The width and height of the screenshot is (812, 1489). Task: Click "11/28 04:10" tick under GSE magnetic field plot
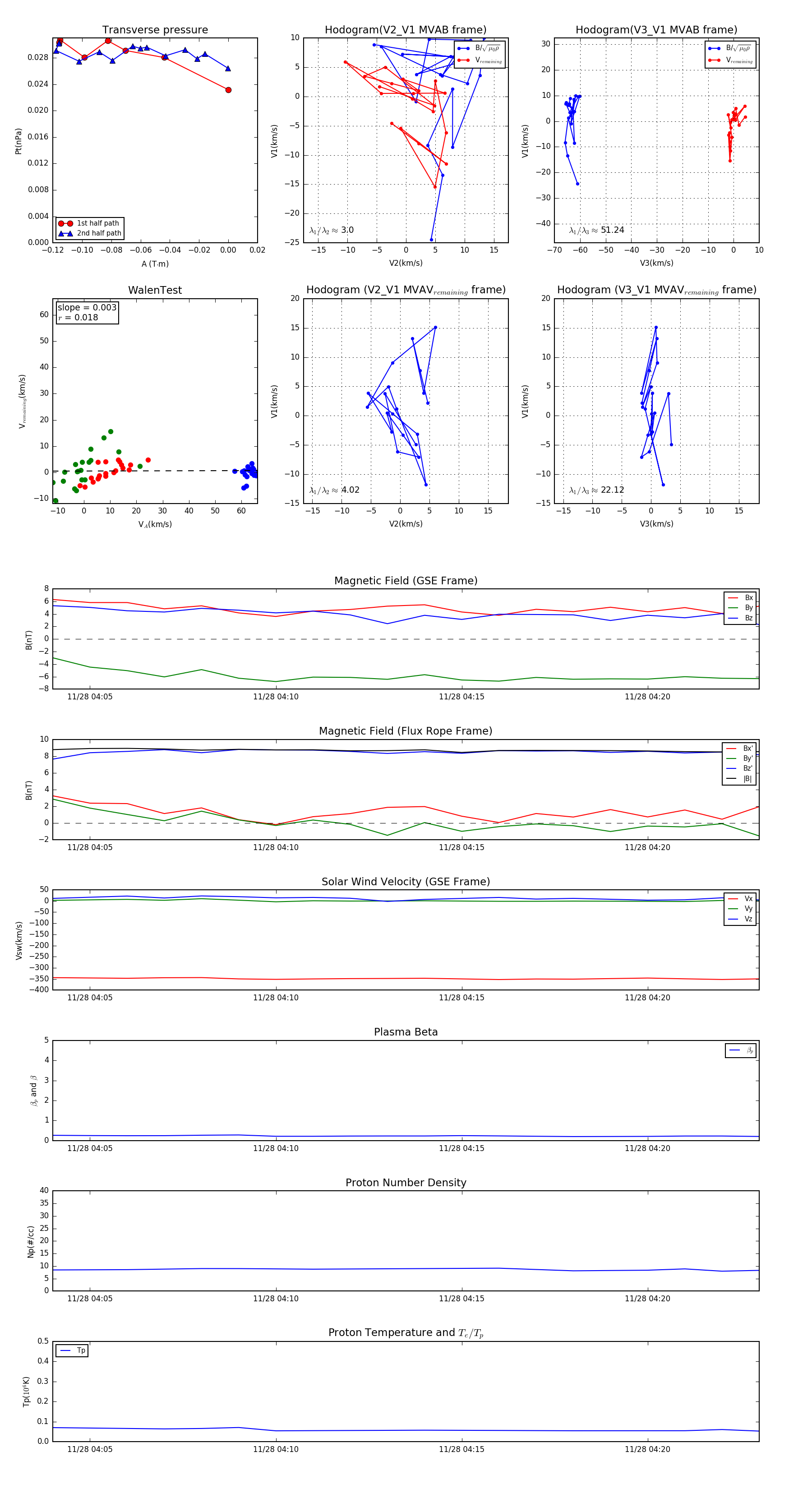click(276, 697)
